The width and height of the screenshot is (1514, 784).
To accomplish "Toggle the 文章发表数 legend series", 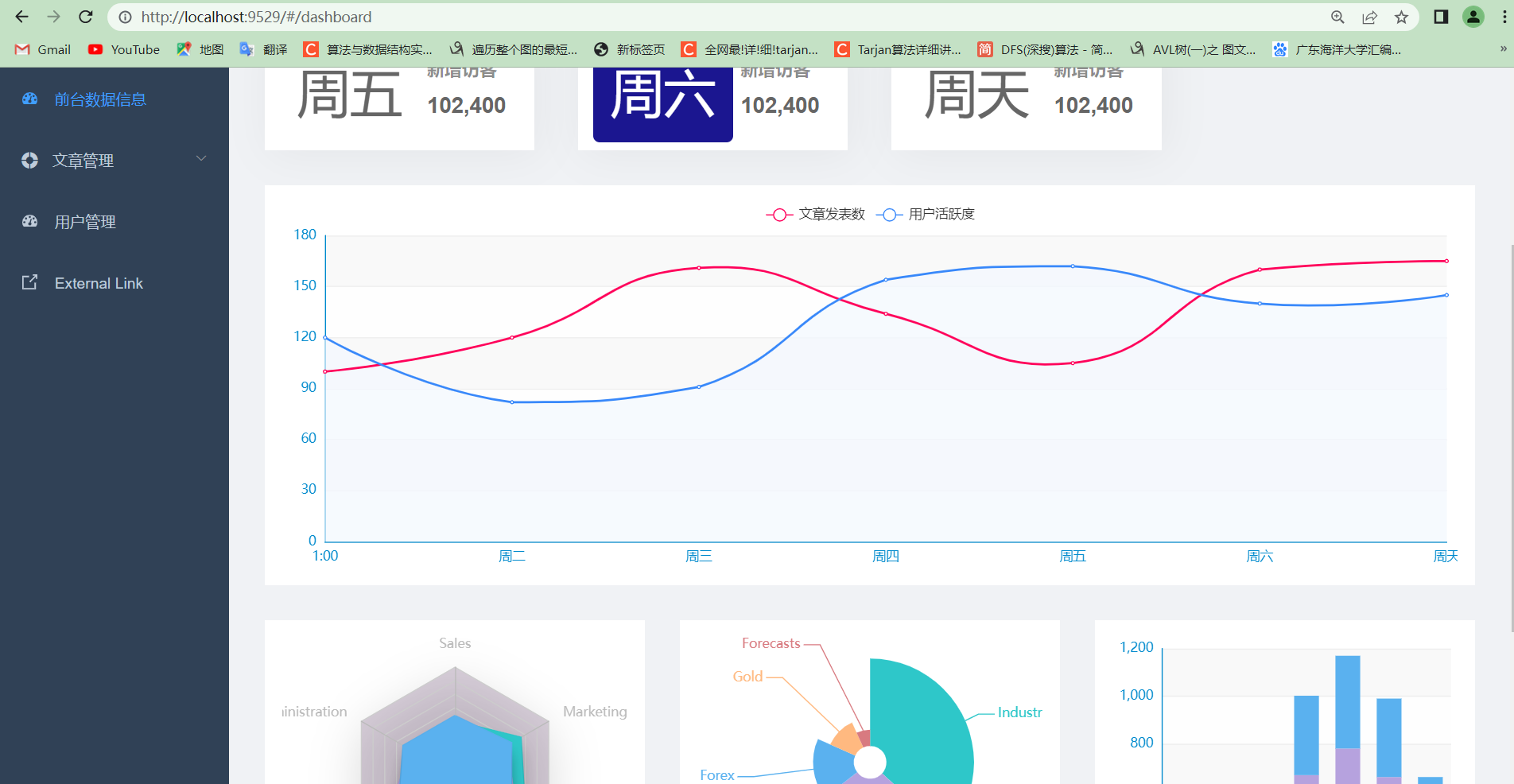I will [x=815, y=215].
